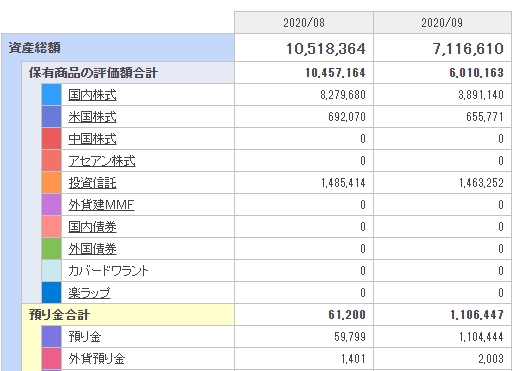Viewport: 516px width, 371px height.
Task: Open the 外貨建MMF link
Action: pos(101,205)
